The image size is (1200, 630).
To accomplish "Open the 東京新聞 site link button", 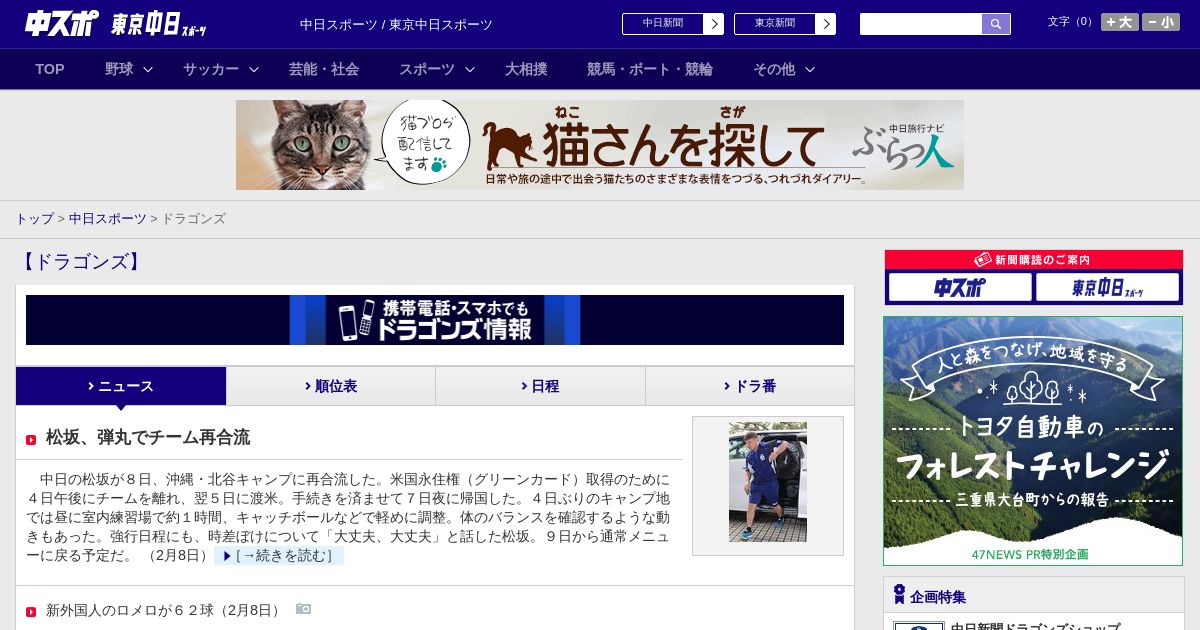I will [775, 24].
